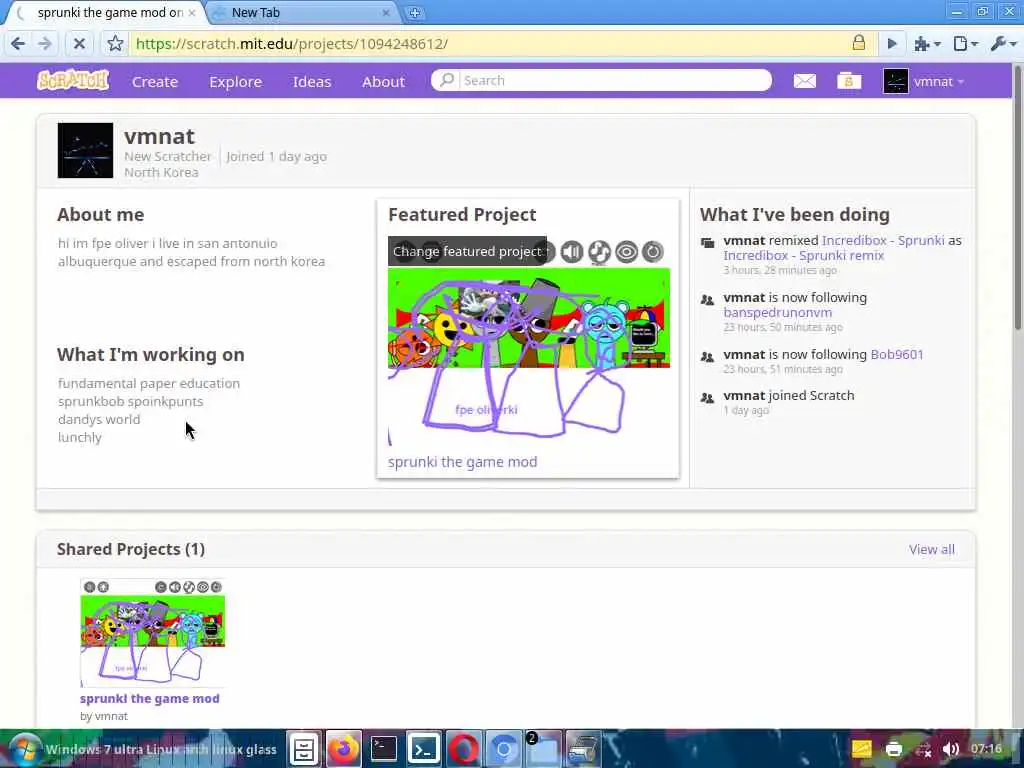Close the 'sprunki the game mod' tab
This screenshot has height=768, width=1024.
192,12
